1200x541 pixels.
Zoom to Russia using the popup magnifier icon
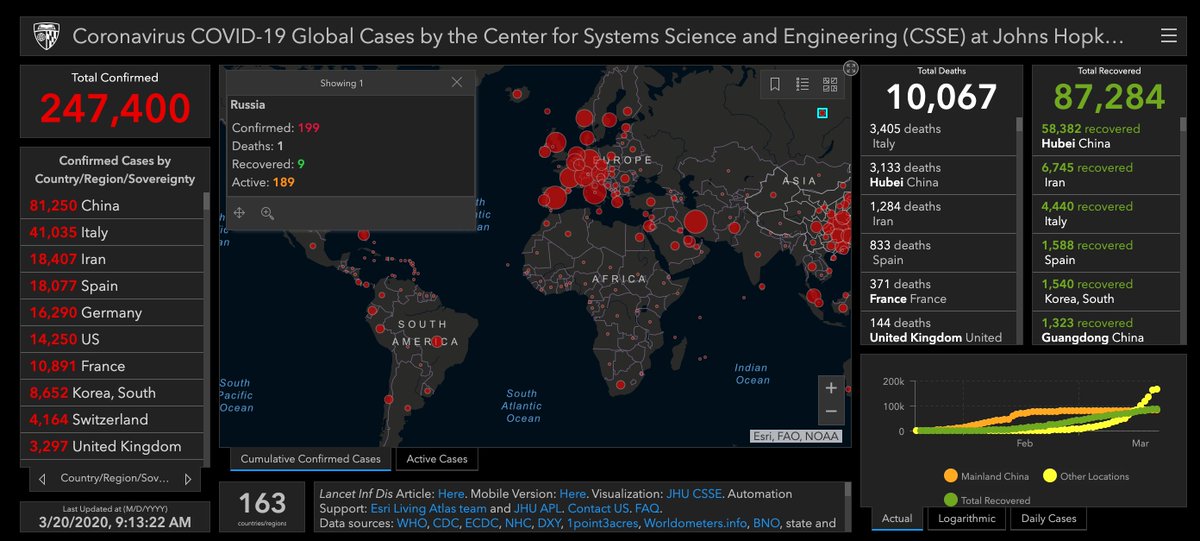267,213
